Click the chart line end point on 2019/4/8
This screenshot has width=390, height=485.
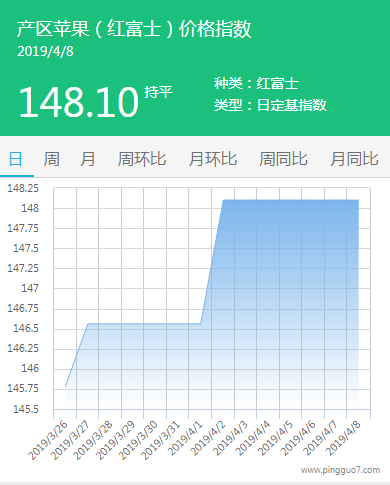(x=359, y=200)
